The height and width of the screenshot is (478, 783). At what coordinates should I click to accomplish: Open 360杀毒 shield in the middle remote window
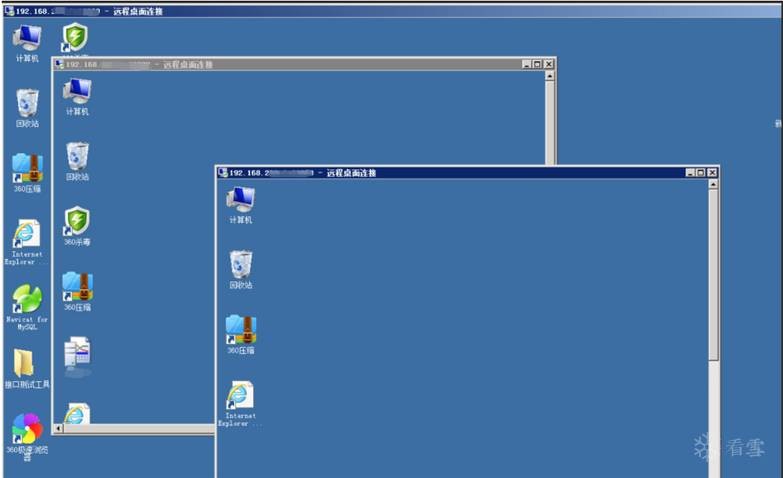(77, 221)
